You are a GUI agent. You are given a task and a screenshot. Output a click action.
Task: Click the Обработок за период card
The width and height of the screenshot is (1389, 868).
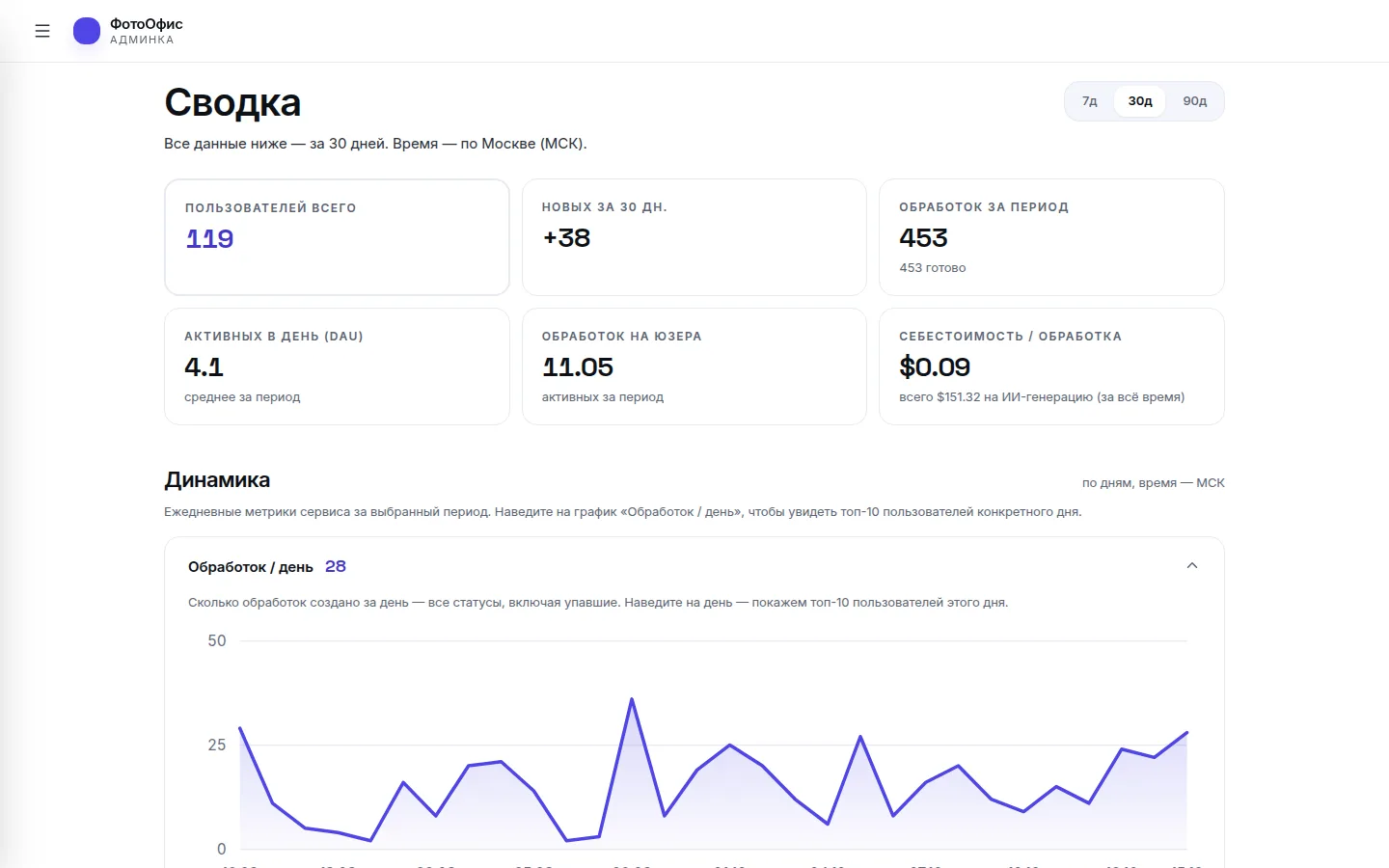click(x=1051, y=237)
